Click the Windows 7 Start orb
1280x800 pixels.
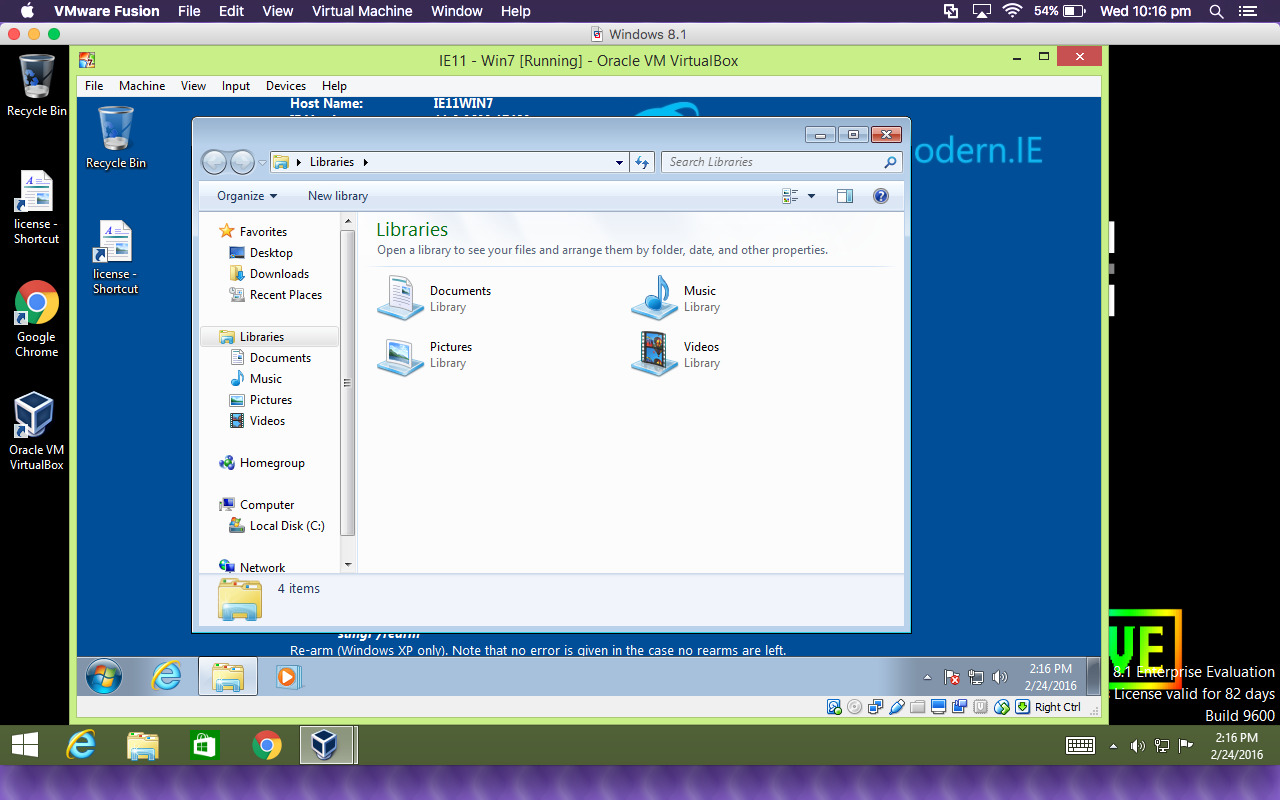[103, 677]
